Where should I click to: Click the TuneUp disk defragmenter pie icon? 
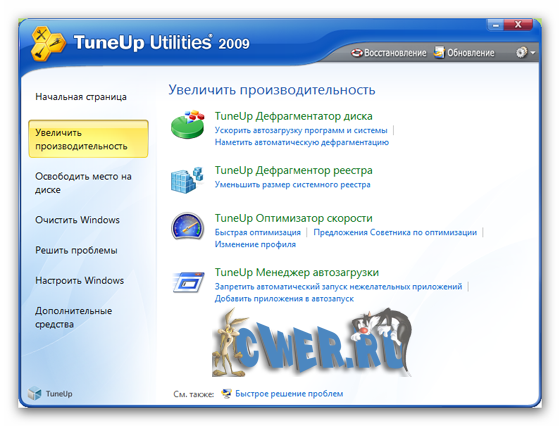[x=188, y=125]
